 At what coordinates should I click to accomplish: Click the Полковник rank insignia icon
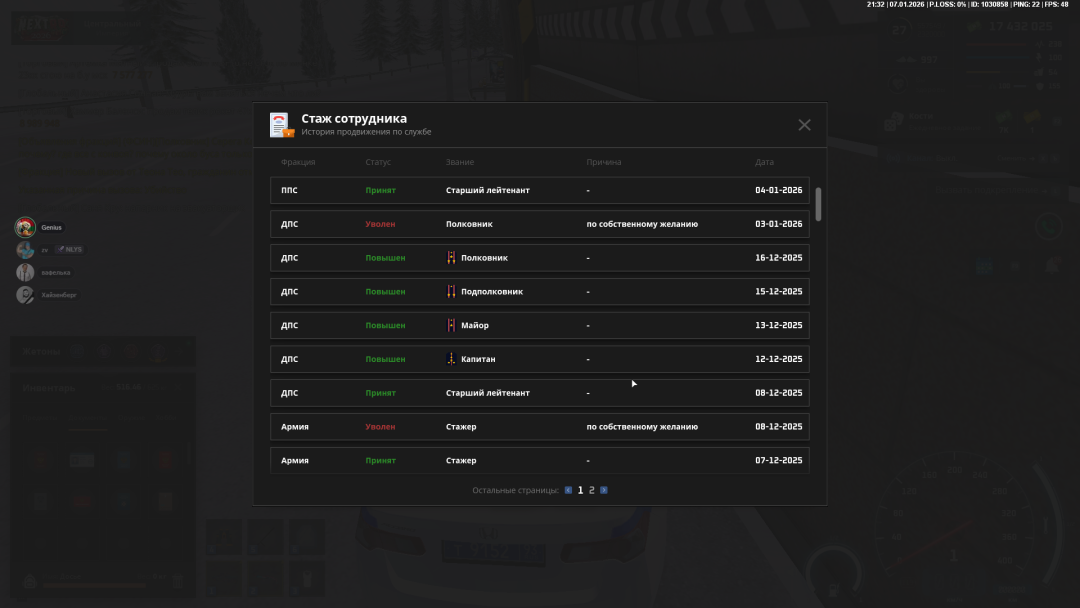[451, 258]
